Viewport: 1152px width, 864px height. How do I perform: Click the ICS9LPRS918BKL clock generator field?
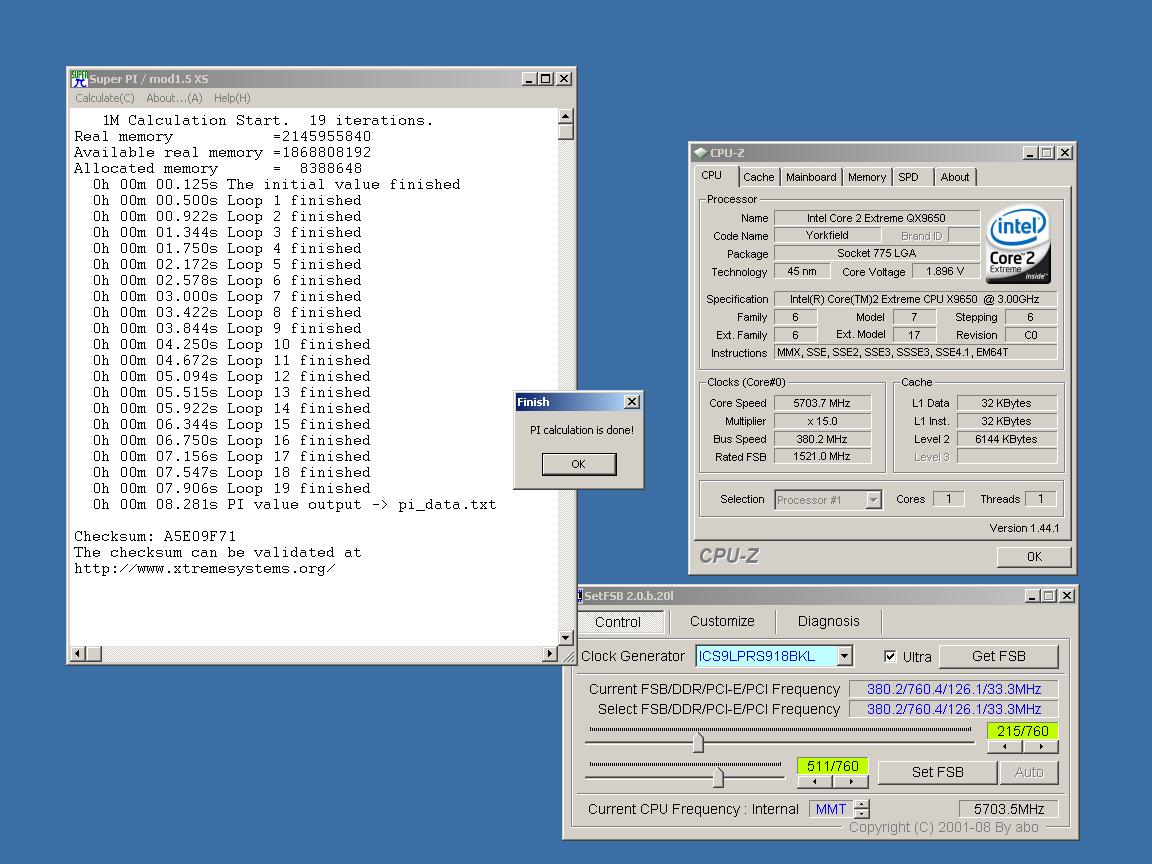[766, 656]
